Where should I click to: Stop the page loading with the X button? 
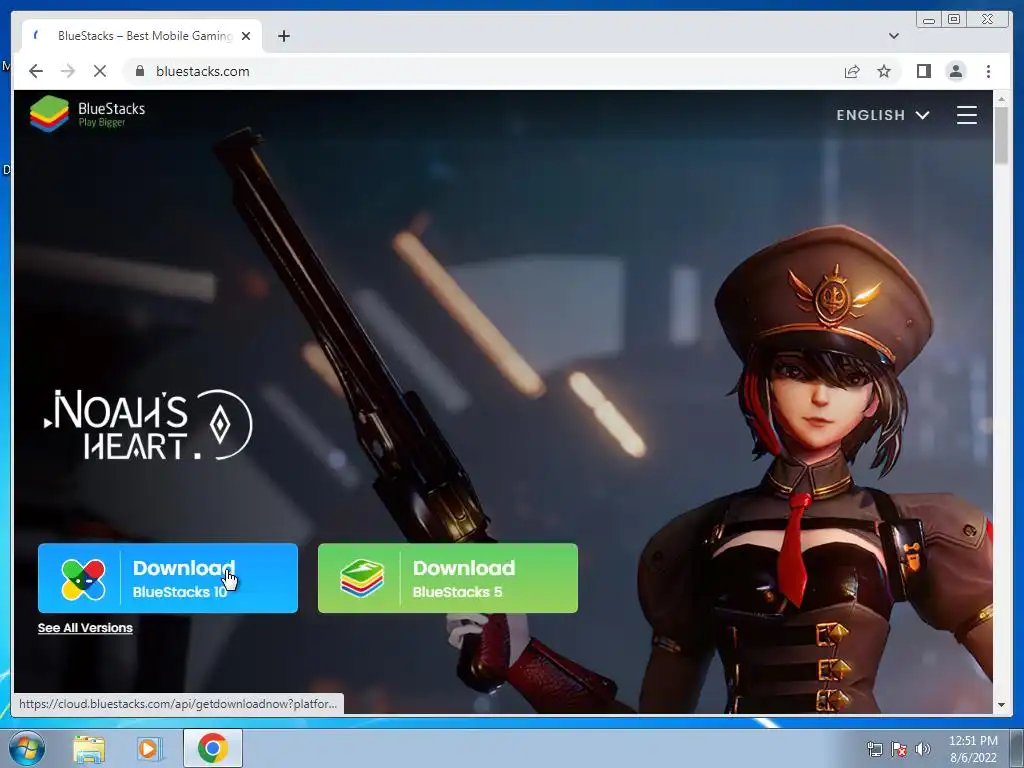[x=99, y=71]
